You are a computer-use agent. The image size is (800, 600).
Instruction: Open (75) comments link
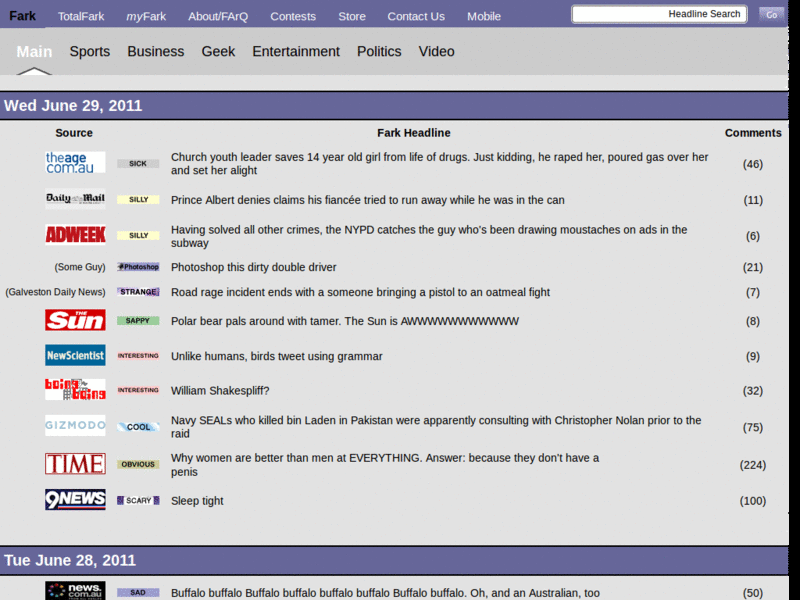click(753, 428)
